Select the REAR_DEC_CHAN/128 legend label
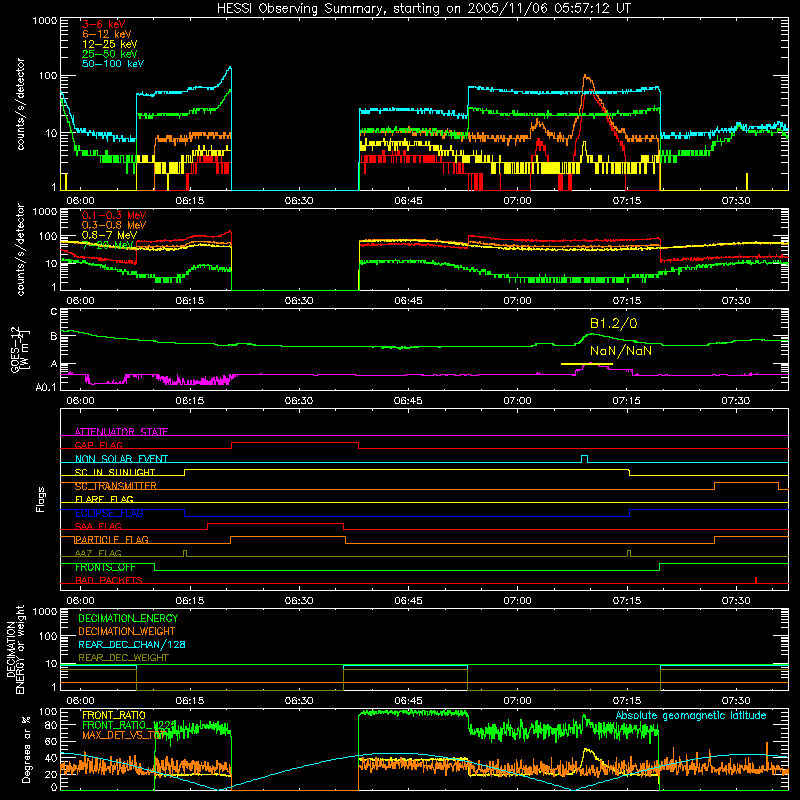 [132, 645]
